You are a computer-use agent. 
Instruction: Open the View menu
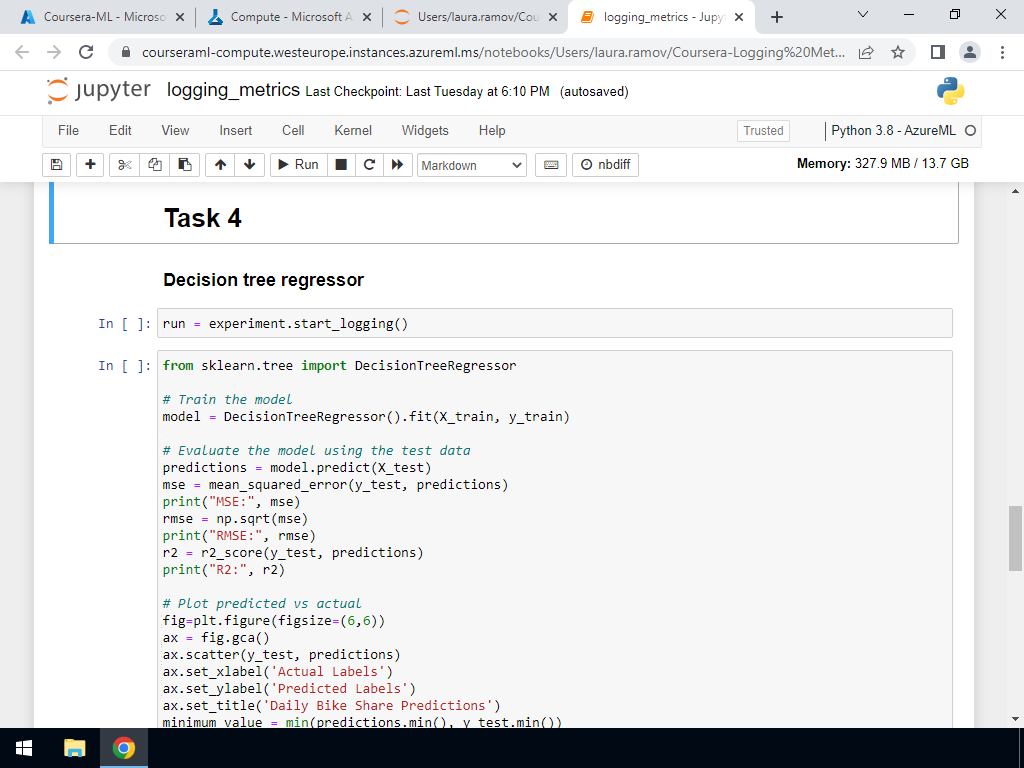click(x=175, y=131)
